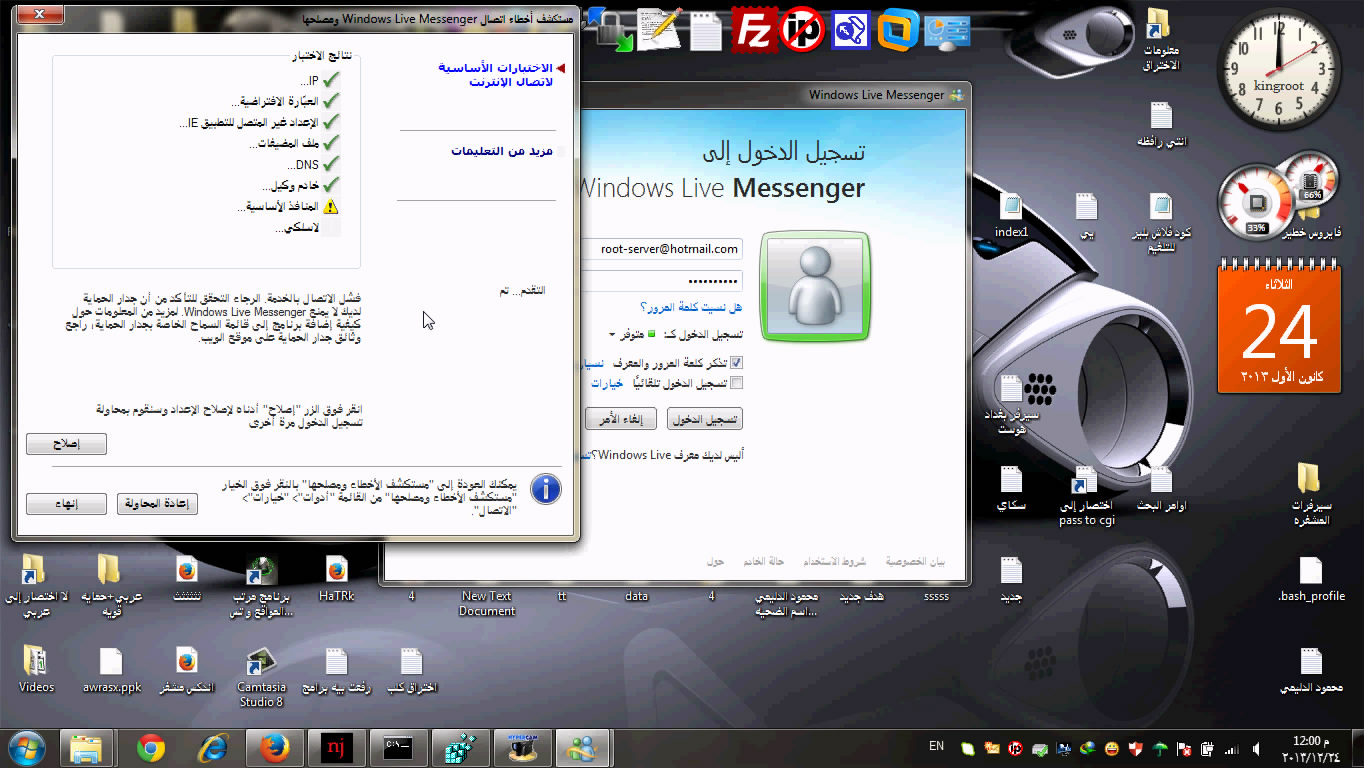Click the analog clock gadget
Image resolution: width=1364 pixels, height=768 pixels.
pos(1279,67)
